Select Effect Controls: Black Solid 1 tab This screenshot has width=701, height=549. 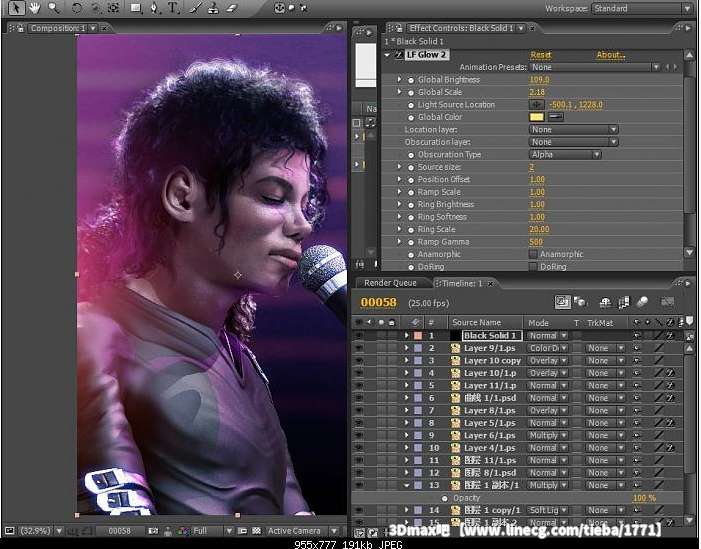[461, 28]
